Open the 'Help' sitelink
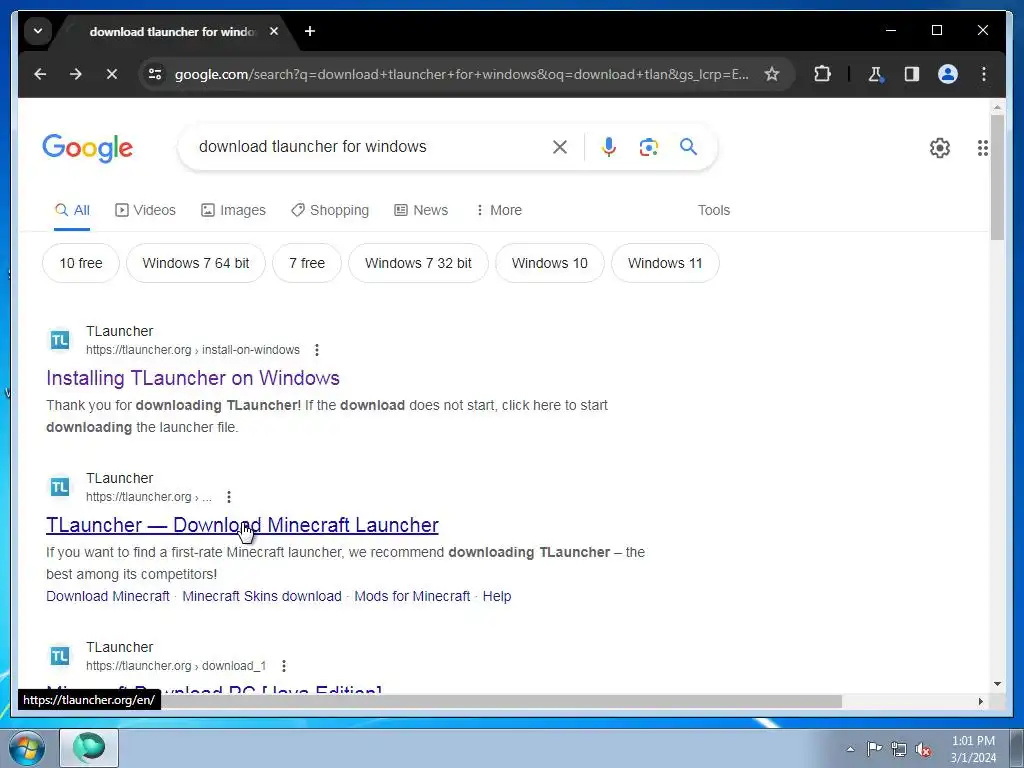The width and height of the screenshot is (1024, 768). click(497, 596)
